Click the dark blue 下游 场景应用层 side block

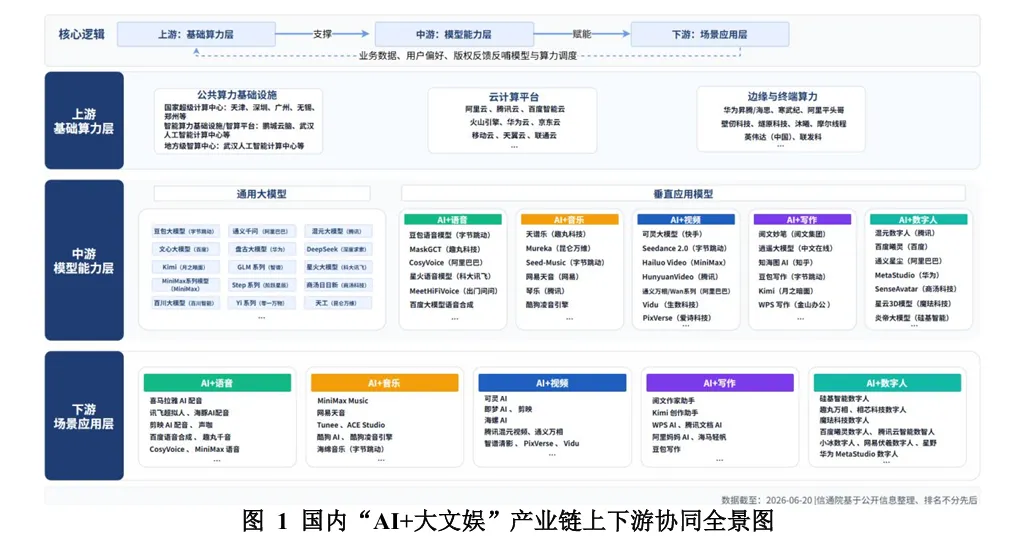pos(84,416)
